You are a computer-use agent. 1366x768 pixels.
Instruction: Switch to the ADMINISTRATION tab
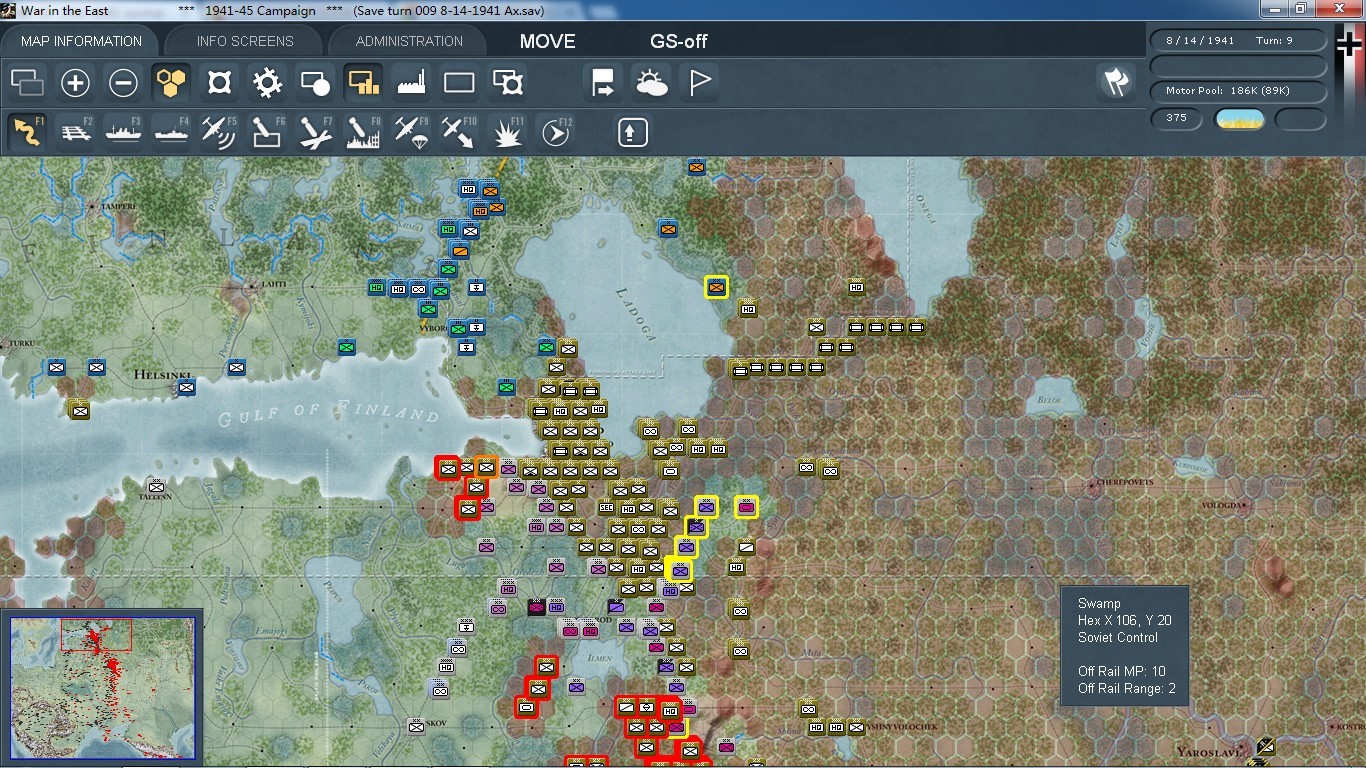[x=409, y=41]
